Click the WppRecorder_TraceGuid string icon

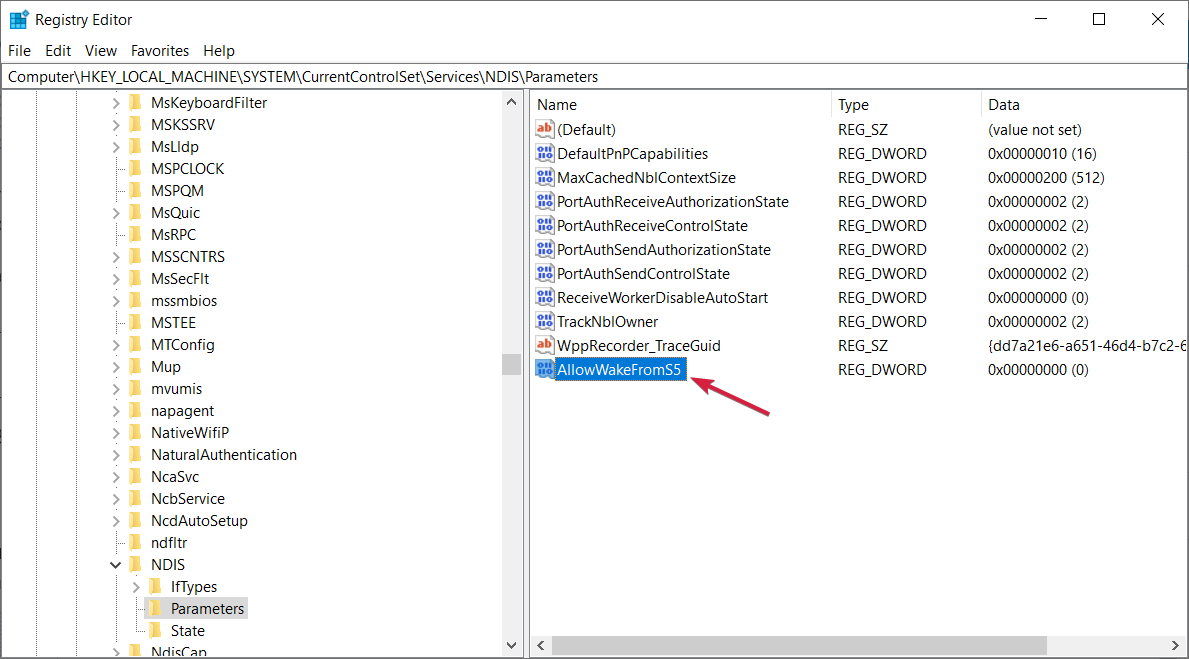(544, 346)
